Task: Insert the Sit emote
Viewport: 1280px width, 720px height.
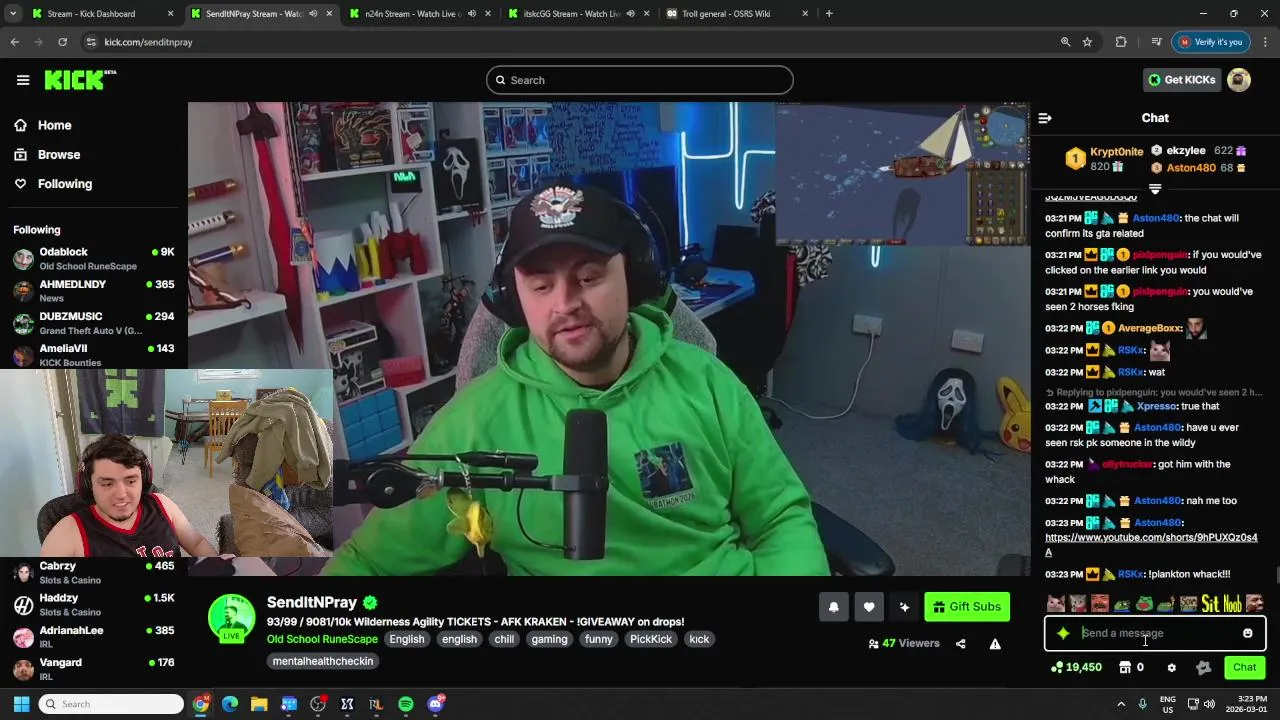Action: [1210, 604]
